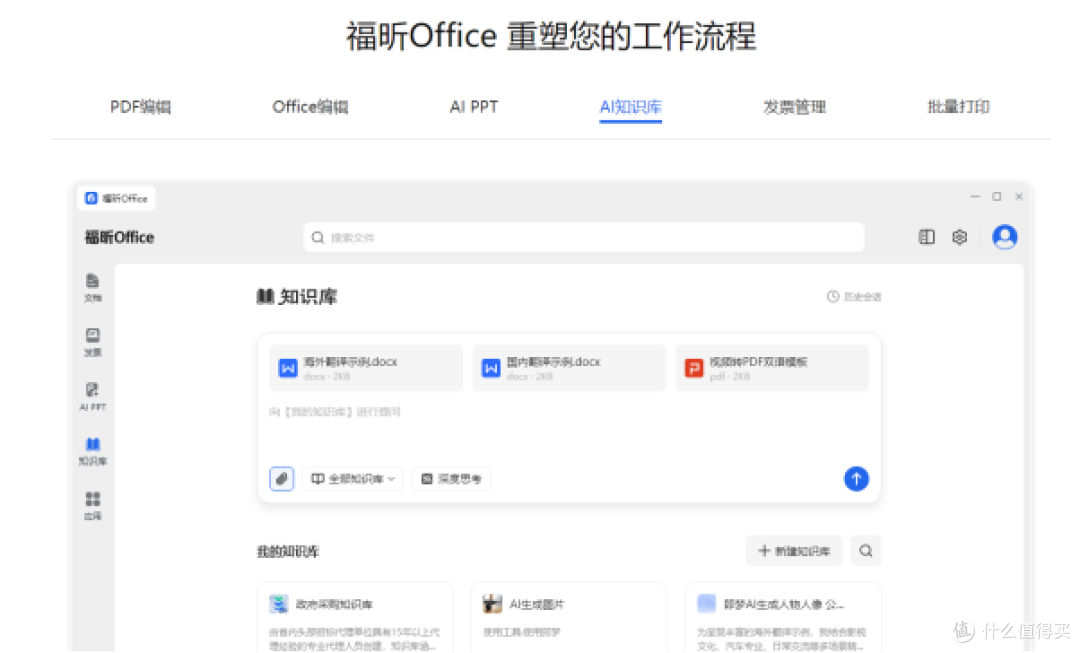Attach a file with paperclip icon
This screenshot has height=653, width=1080.
click(282, 479)
